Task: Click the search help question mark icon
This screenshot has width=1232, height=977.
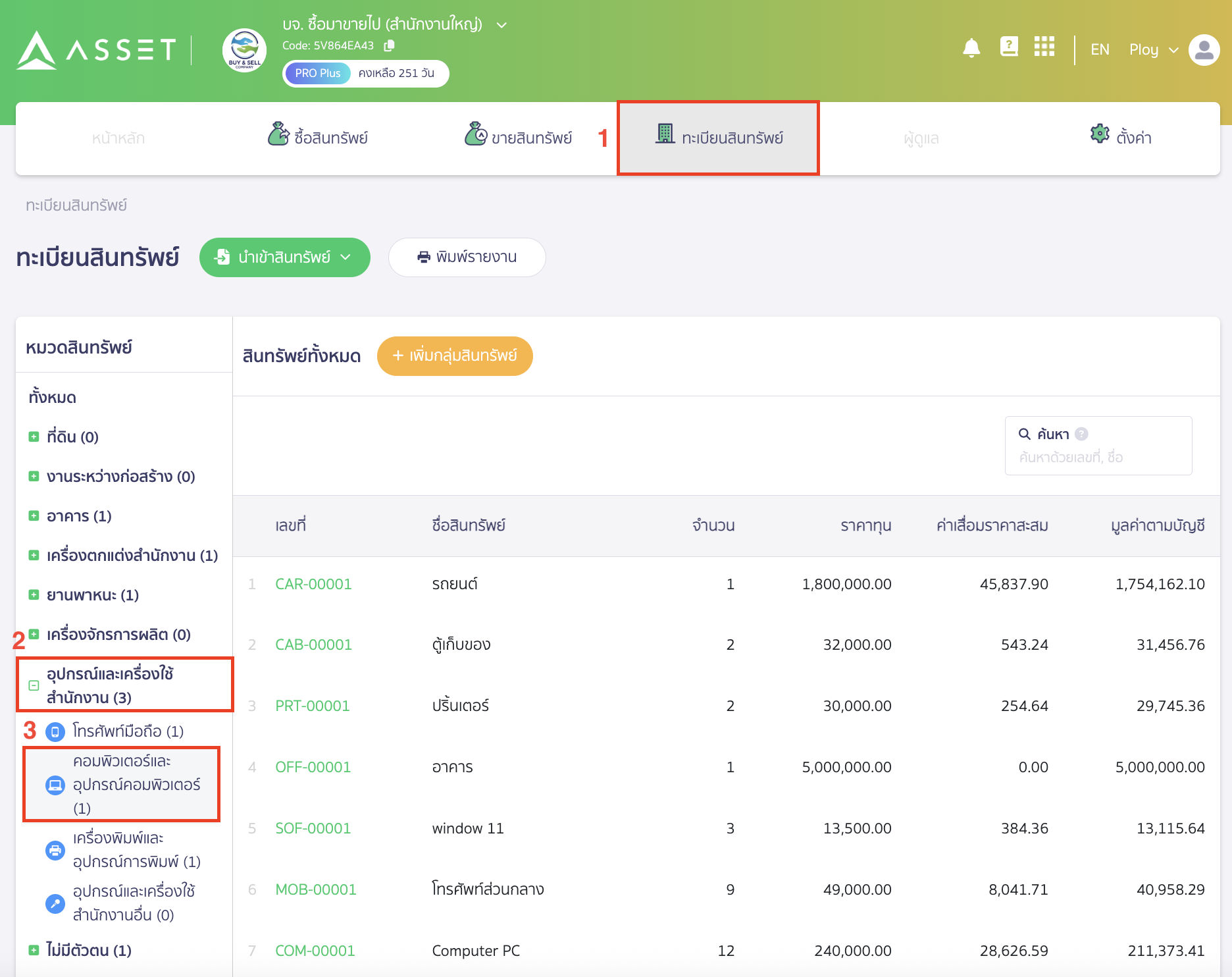Action: click(1081, 434)
